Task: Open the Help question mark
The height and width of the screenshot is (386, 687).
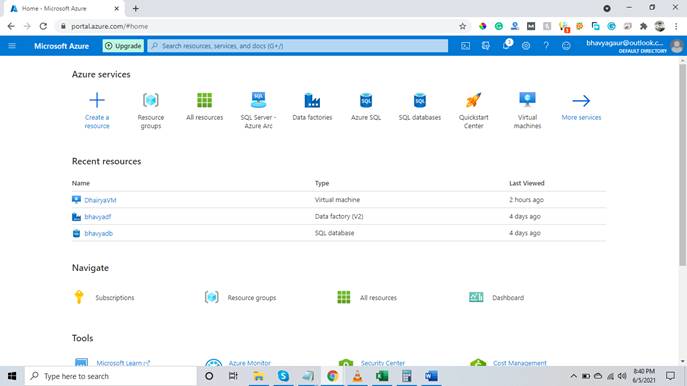Action: (546, 46)
